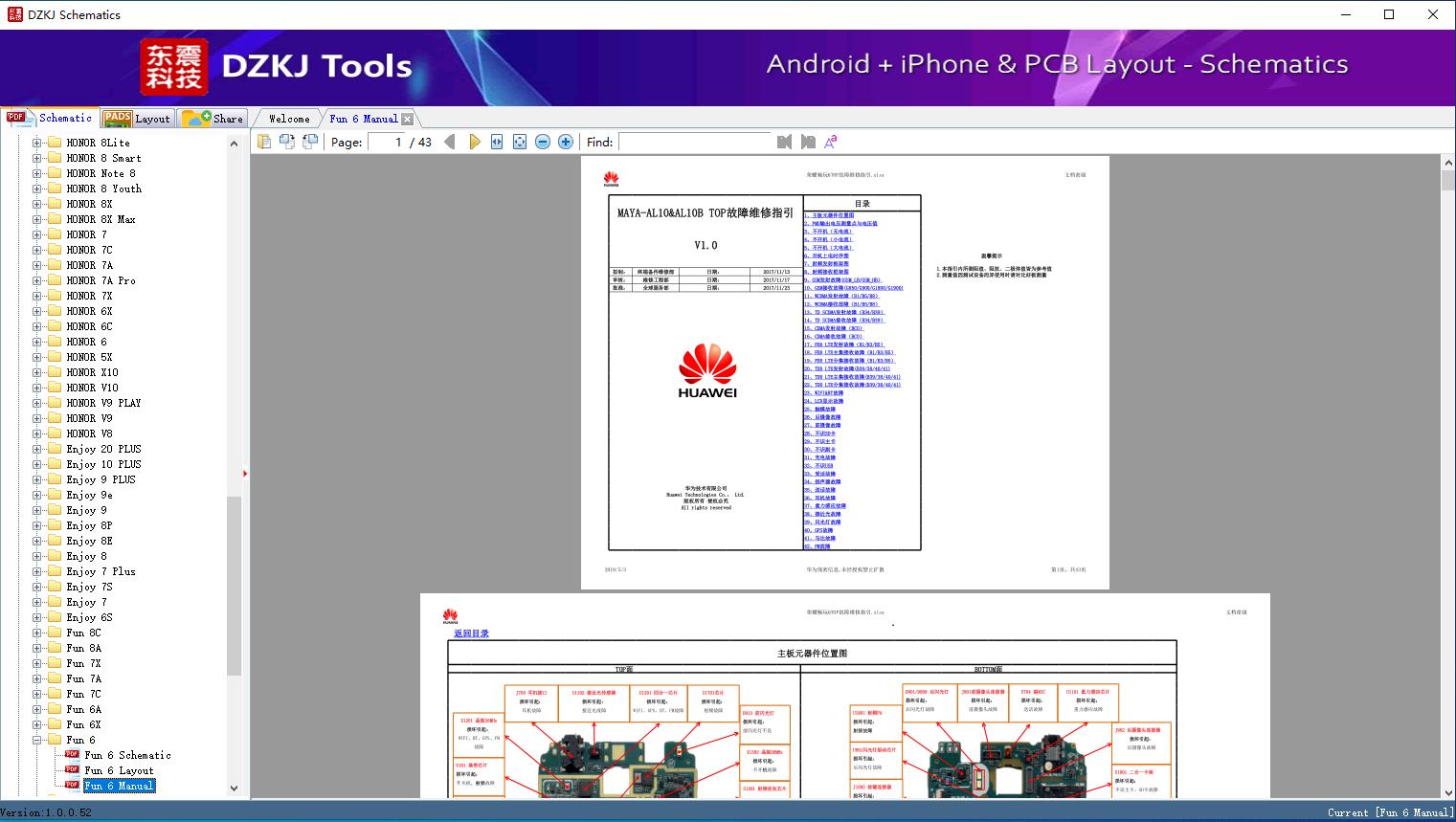This screenshot has height=822, width=1456.
Task: Click the tree panel scroll down arrow
Action: click(234, 789)
